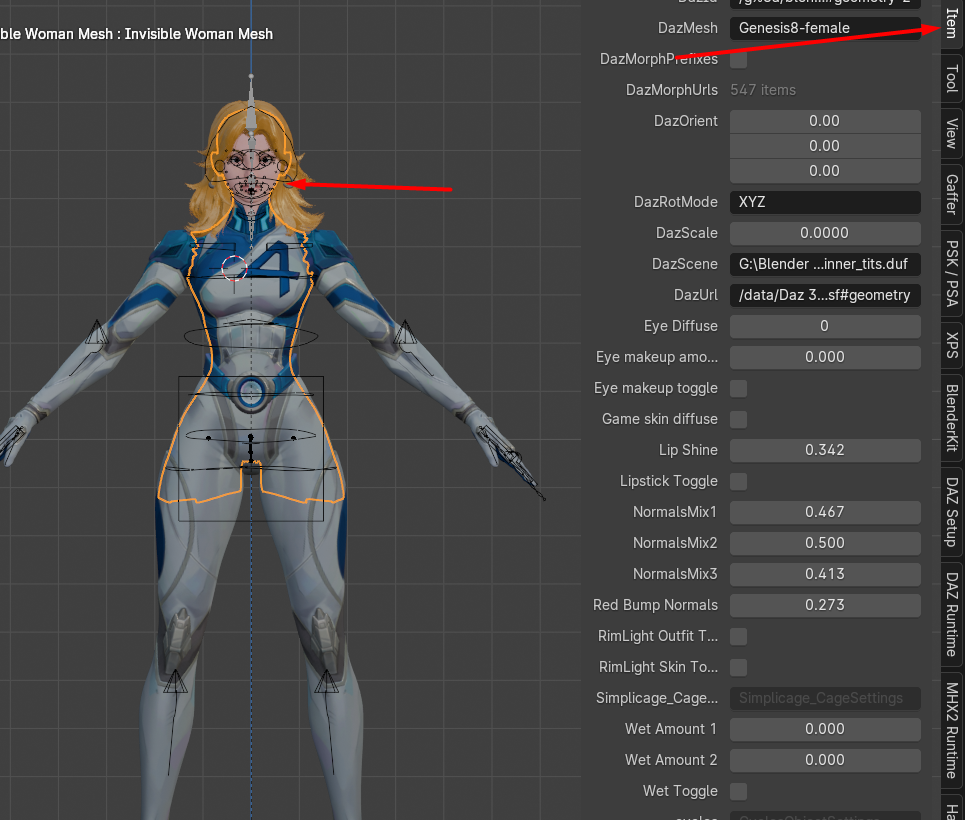Open the Item sidebar tab
Screen dimensions: 965x820
pyautogui.click(x=952, y=23)
